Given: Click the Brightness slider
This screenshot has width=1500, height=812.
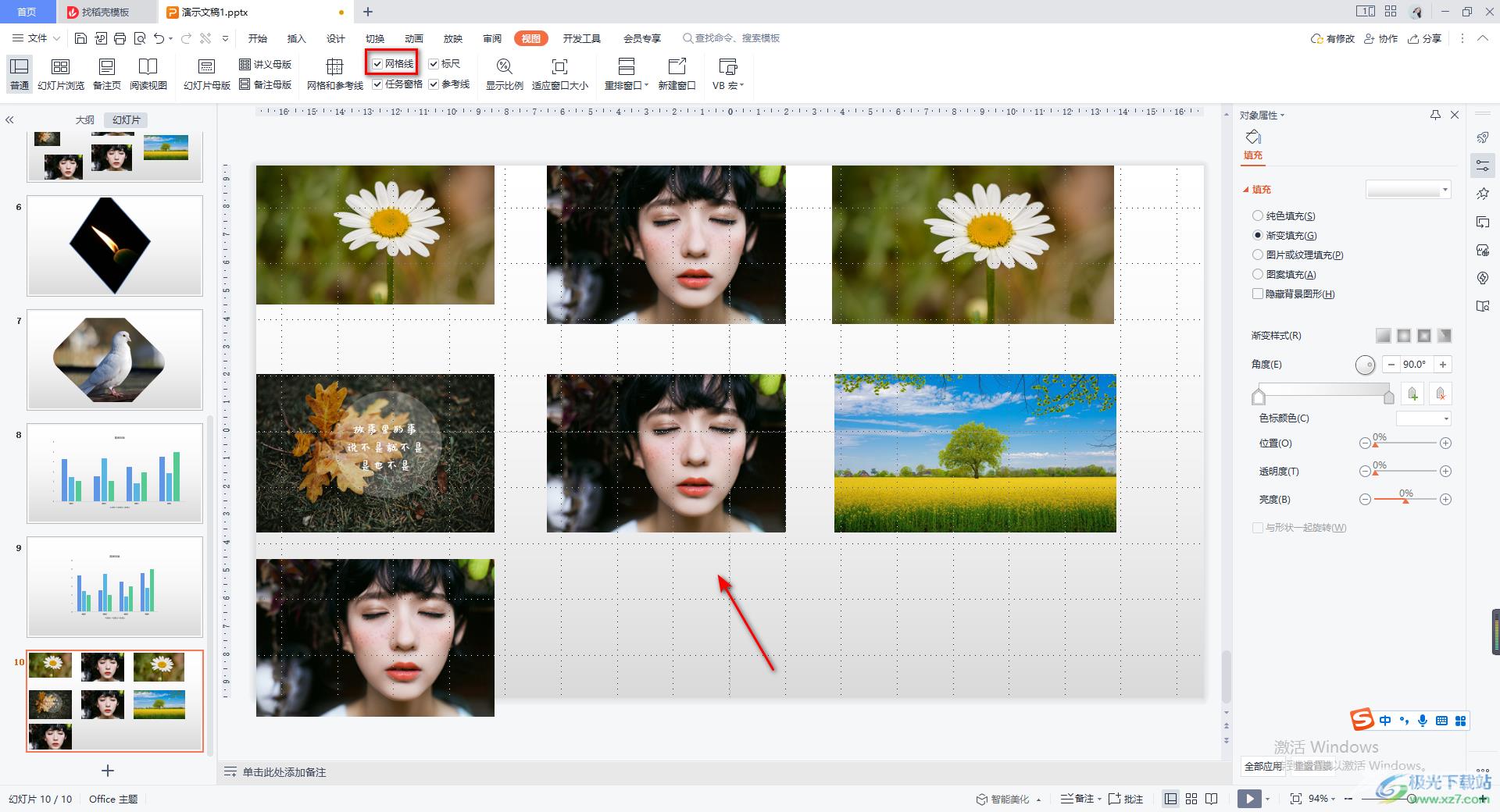Looking at the screenshot, I should (x=1405, y=500).
